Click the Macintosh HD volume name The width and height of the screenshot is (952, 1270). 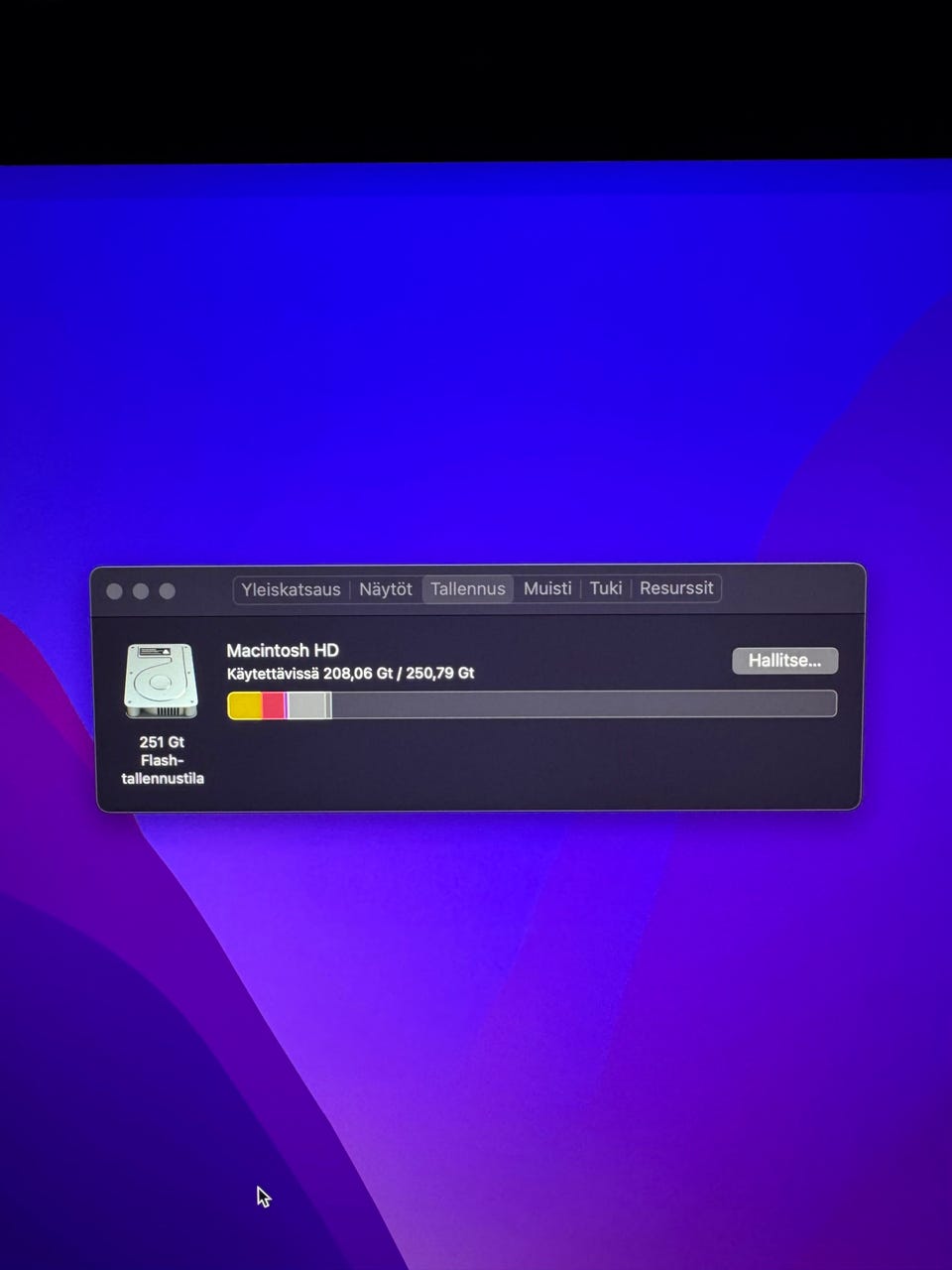pyautogui.click(x=283, y=651)
